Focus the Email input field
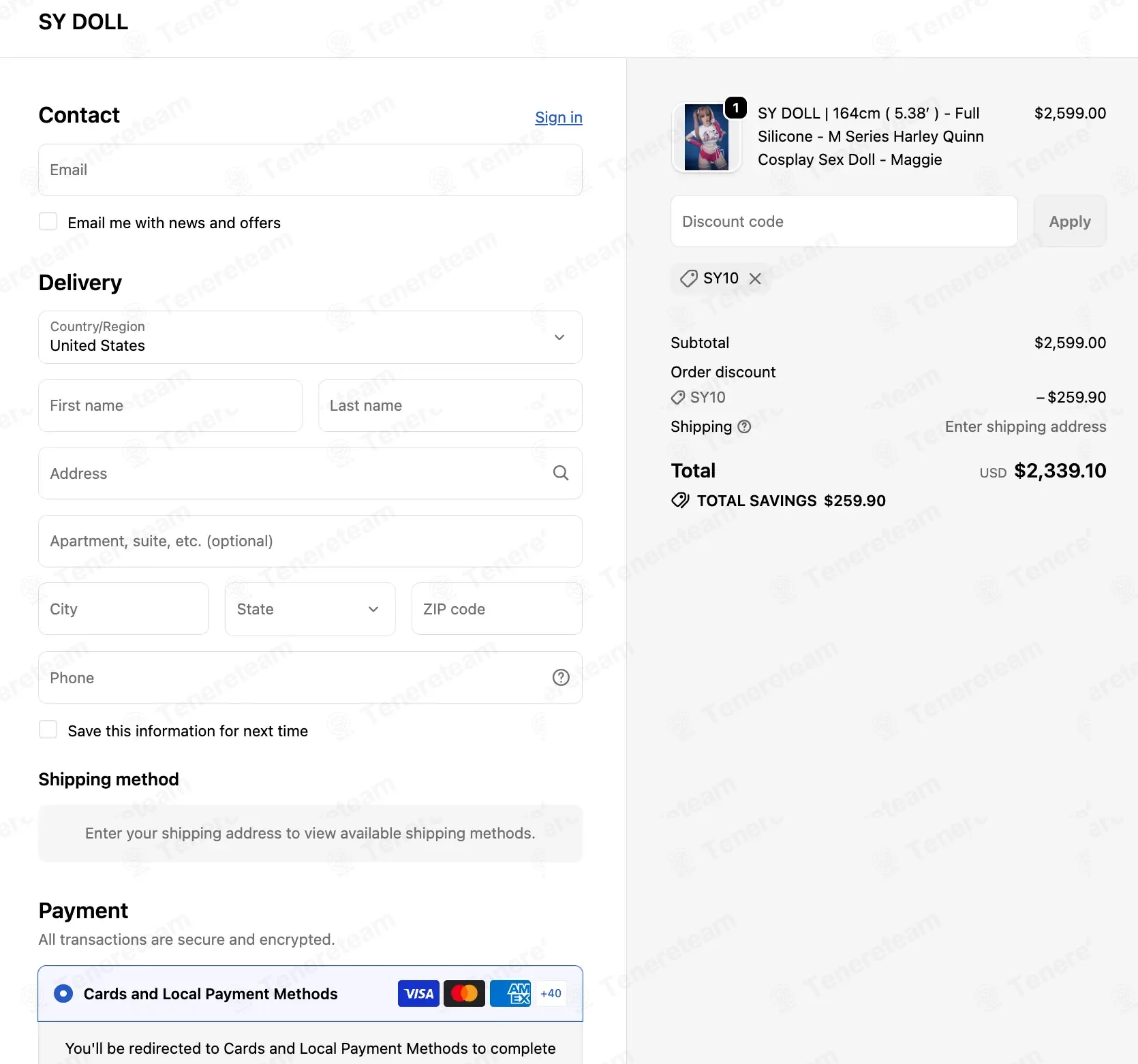This screenshot has height=1064, width=1138. 310,170
